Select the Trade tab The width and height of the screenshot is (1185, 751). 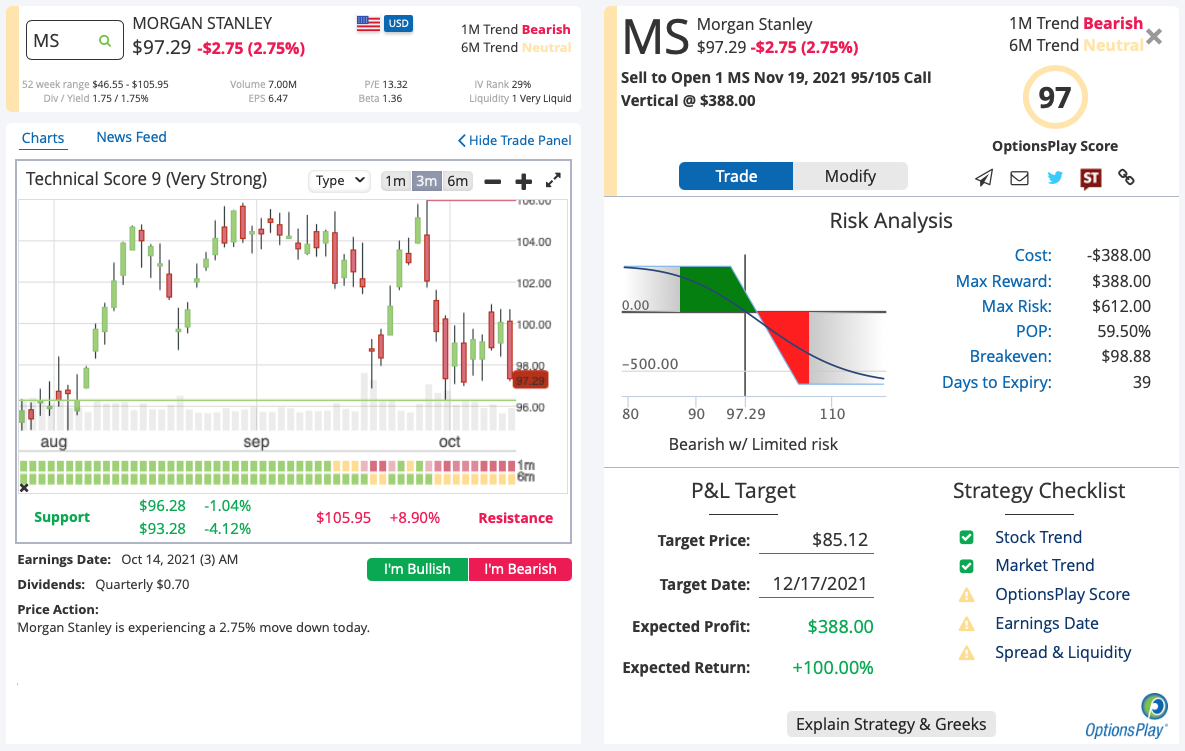point(736,176)
